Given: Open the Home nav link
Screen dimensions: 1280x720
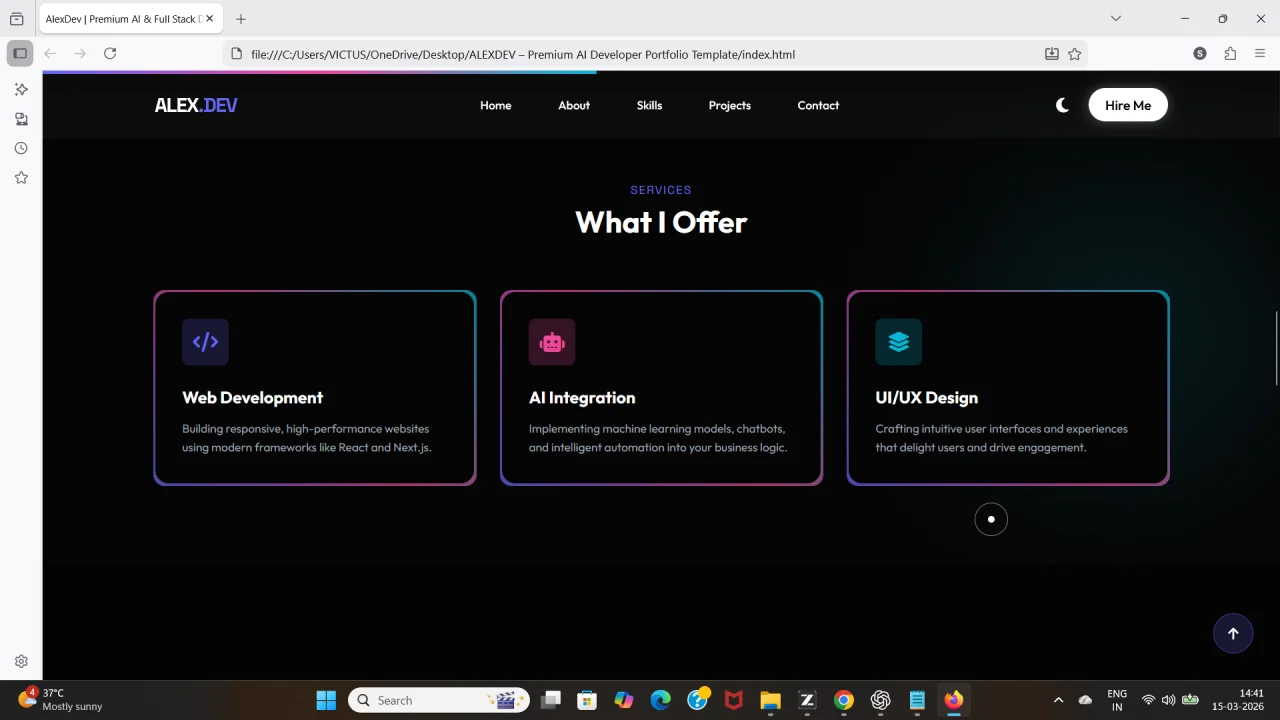Looking at the screenshot, I should pyautogui.click(x=495, y=105).
